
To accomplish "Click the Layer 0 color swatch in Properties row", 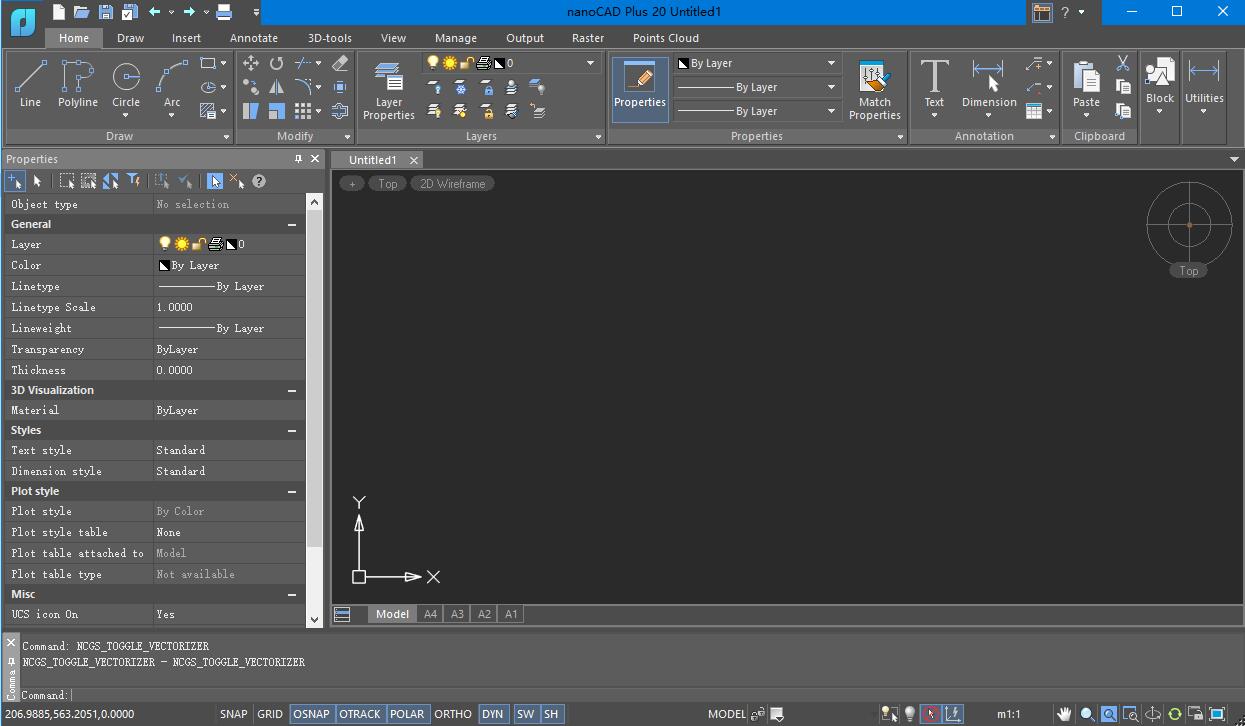I will click(x=231, y=244).
